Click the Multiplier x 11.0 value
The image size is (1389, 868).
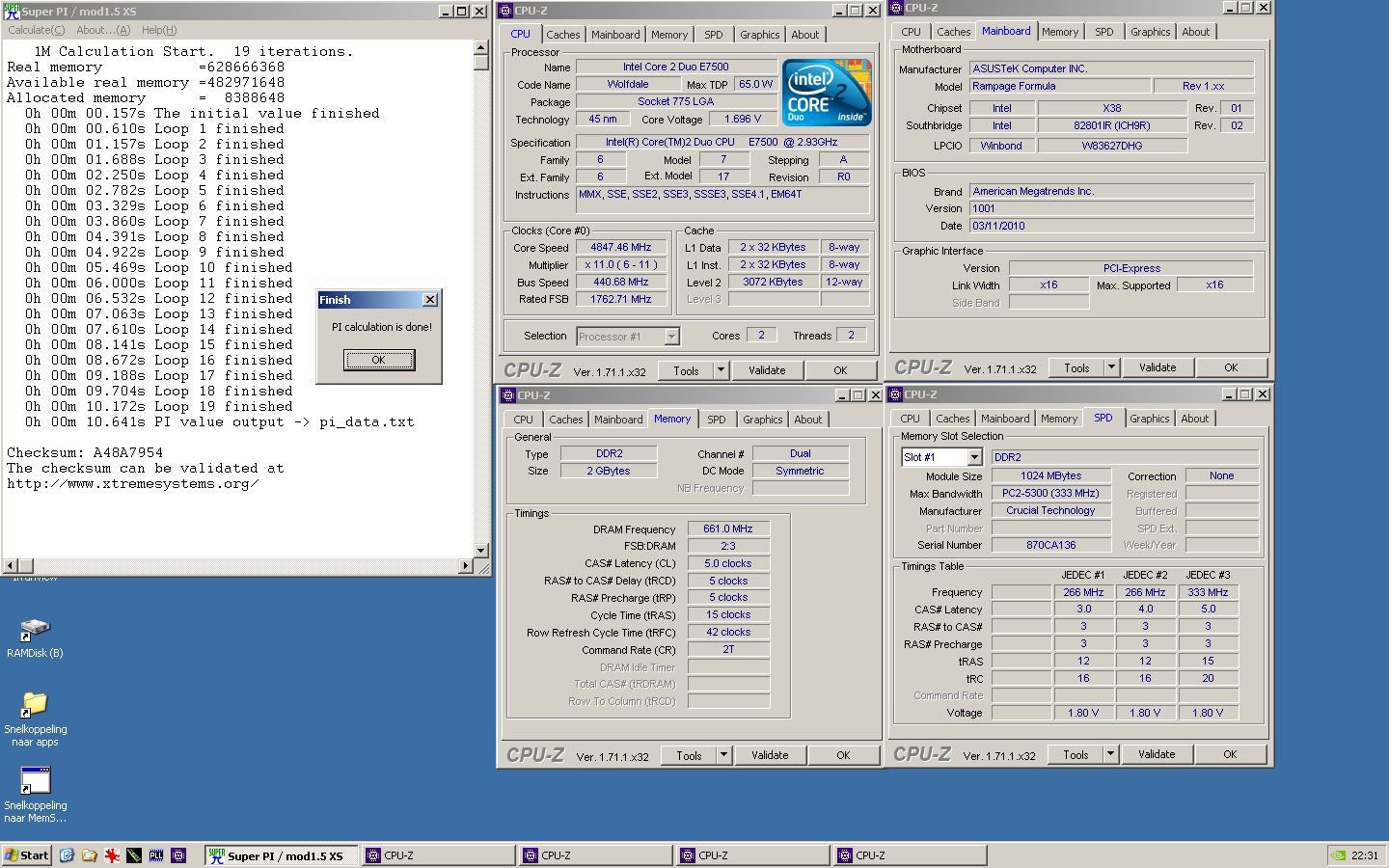(x=621, y=264)
